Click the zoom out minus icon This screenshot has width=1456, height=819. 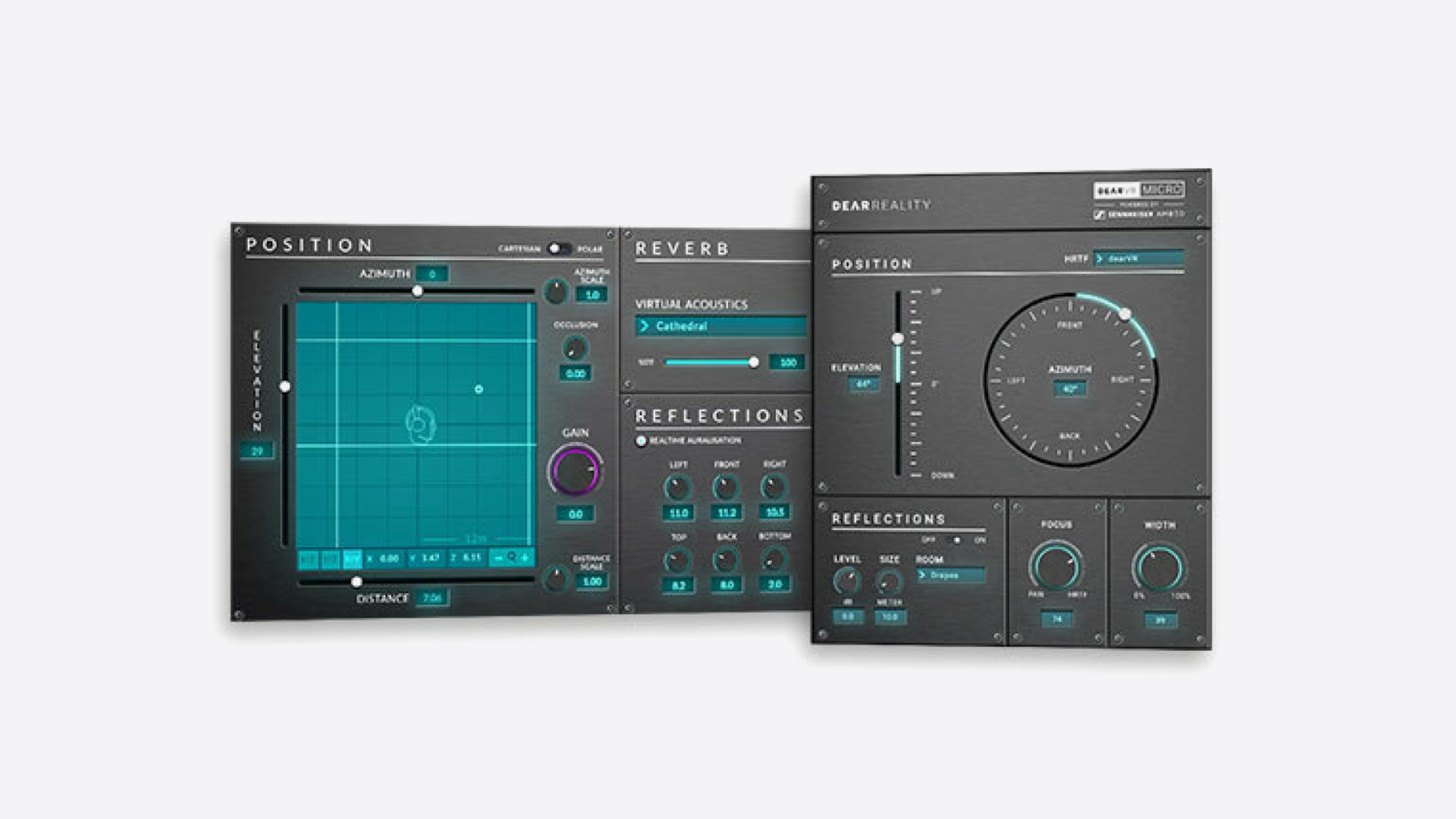tap(498, 557)
